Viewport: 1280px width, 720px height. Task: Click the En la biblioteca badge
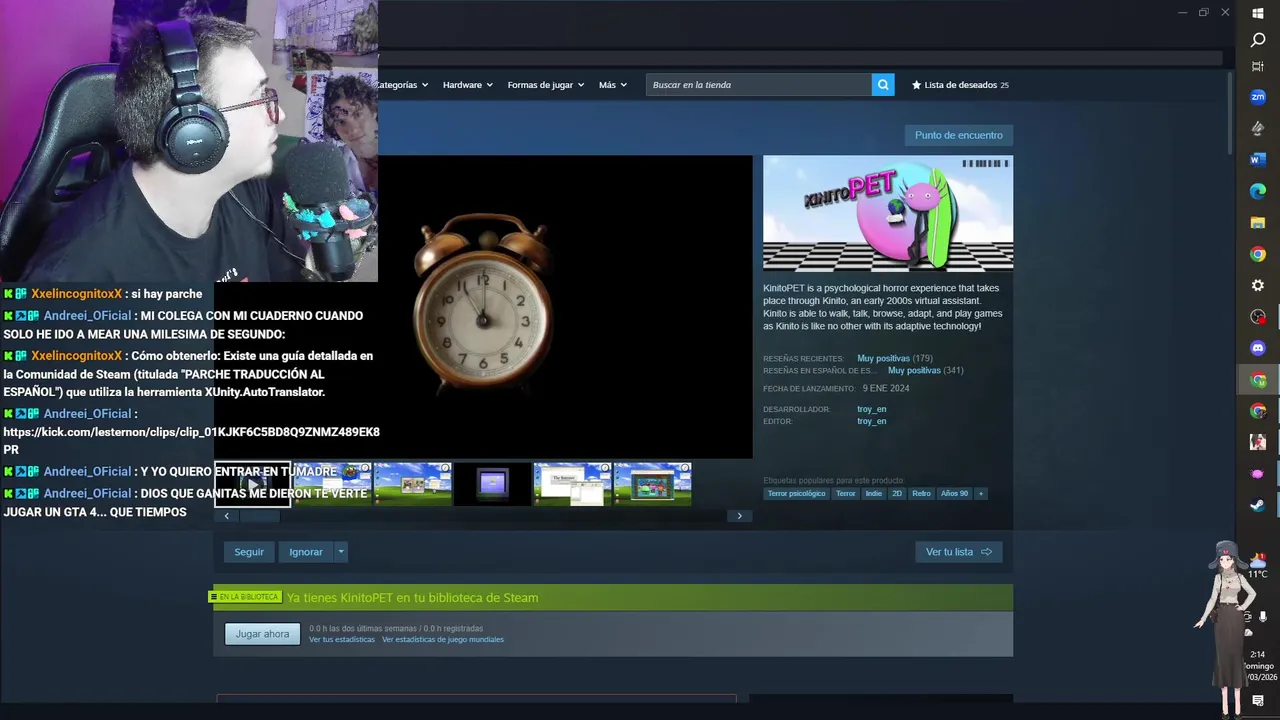click(245, 597)
